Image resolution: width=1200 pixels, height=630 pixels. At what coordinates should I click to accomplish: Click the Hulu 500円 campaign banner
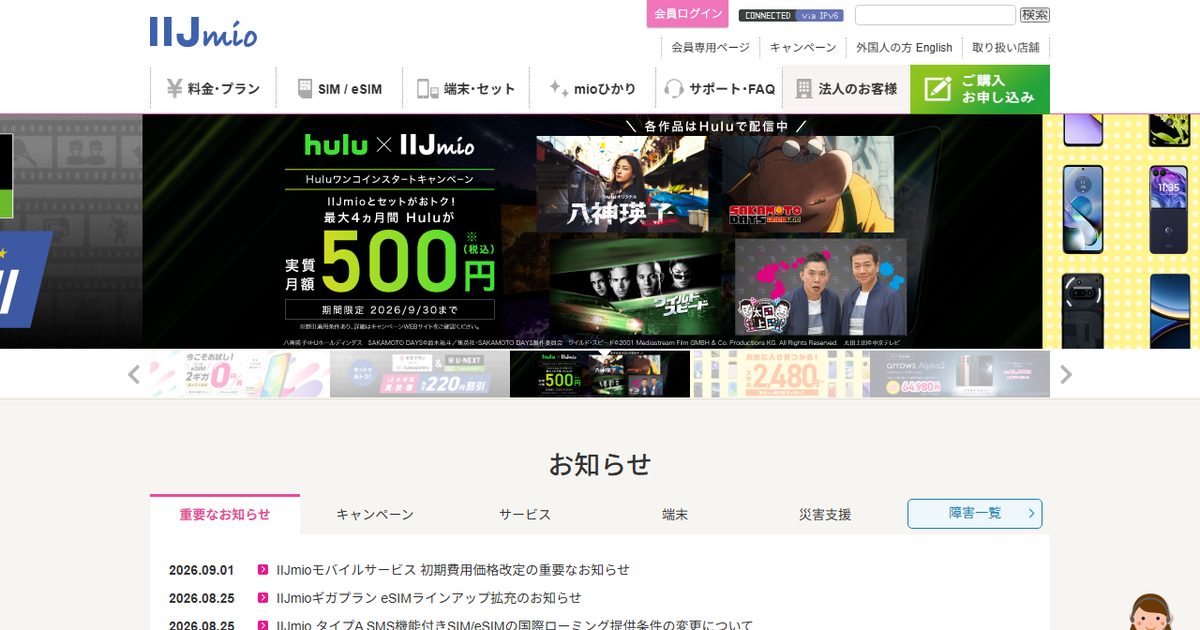(x=592, y=231)
